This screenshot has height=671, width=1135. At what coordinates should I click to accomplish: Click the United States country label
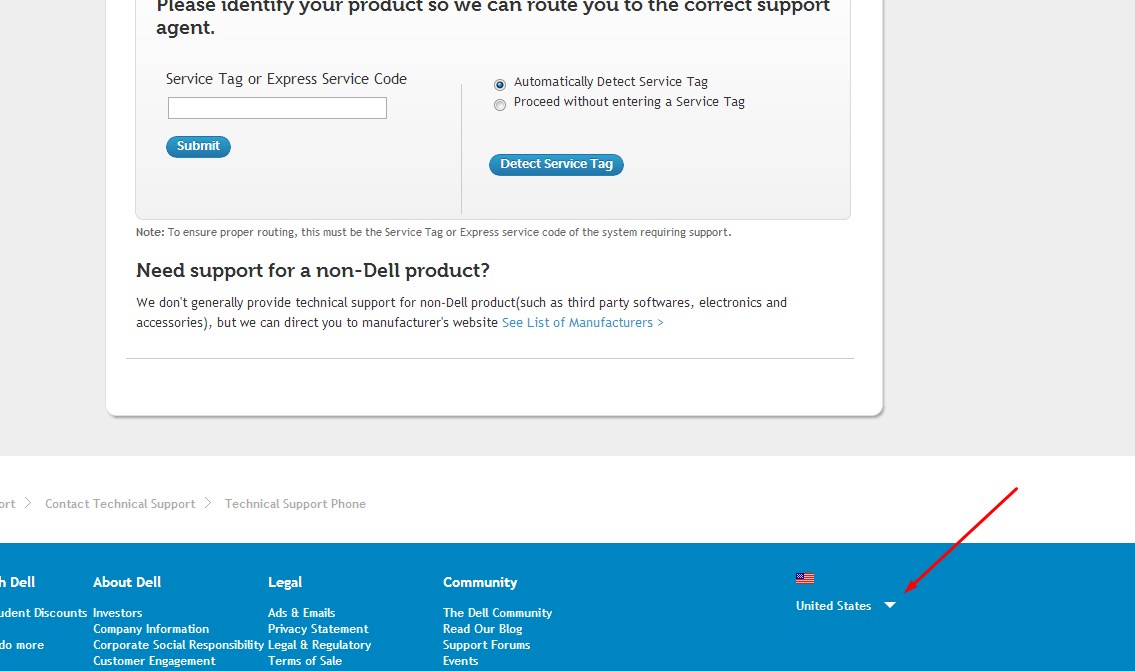click(x=833, y=606)
